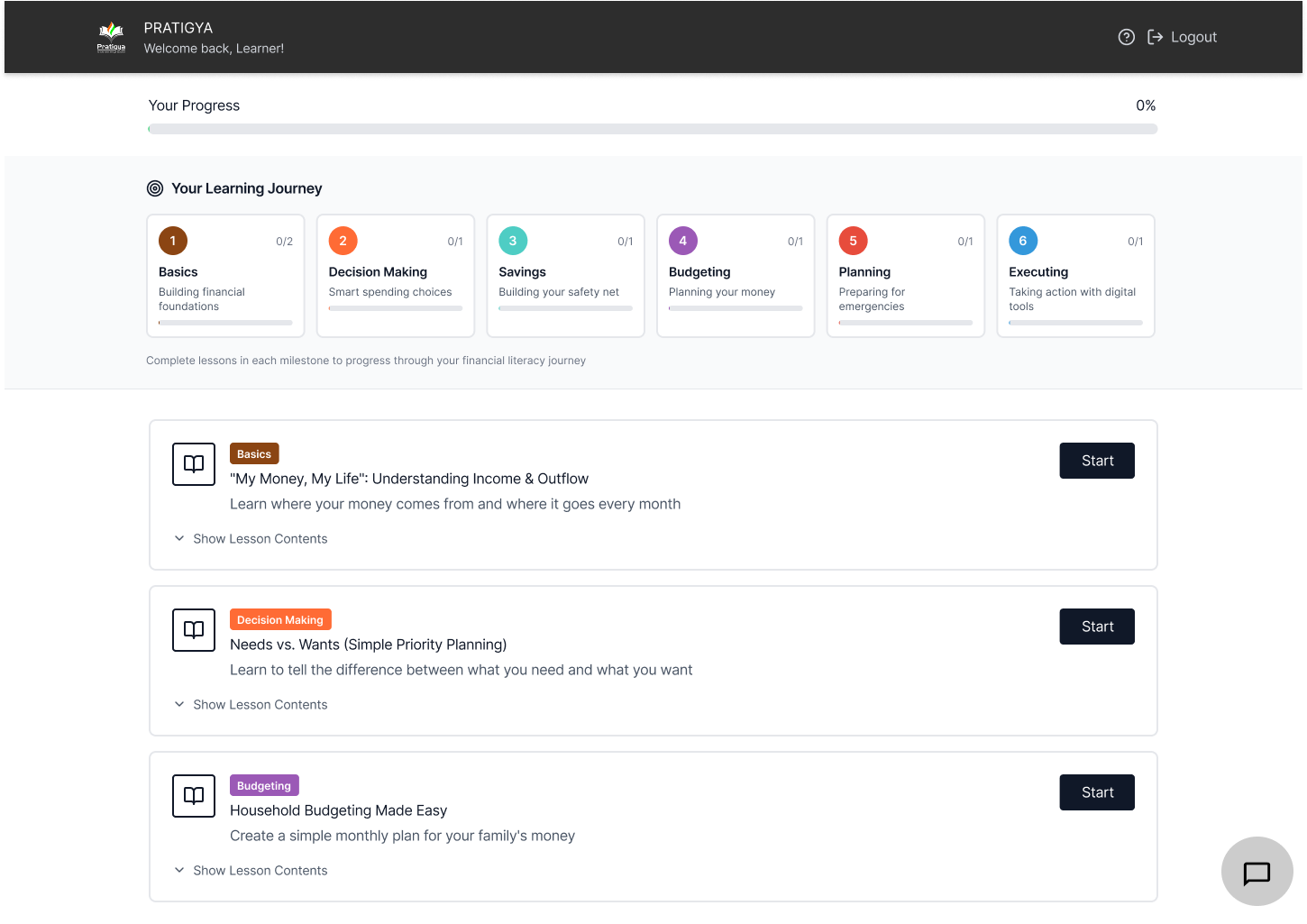
Task: Select milestone number 3 teal circle
Action: (x=513, y=241)
